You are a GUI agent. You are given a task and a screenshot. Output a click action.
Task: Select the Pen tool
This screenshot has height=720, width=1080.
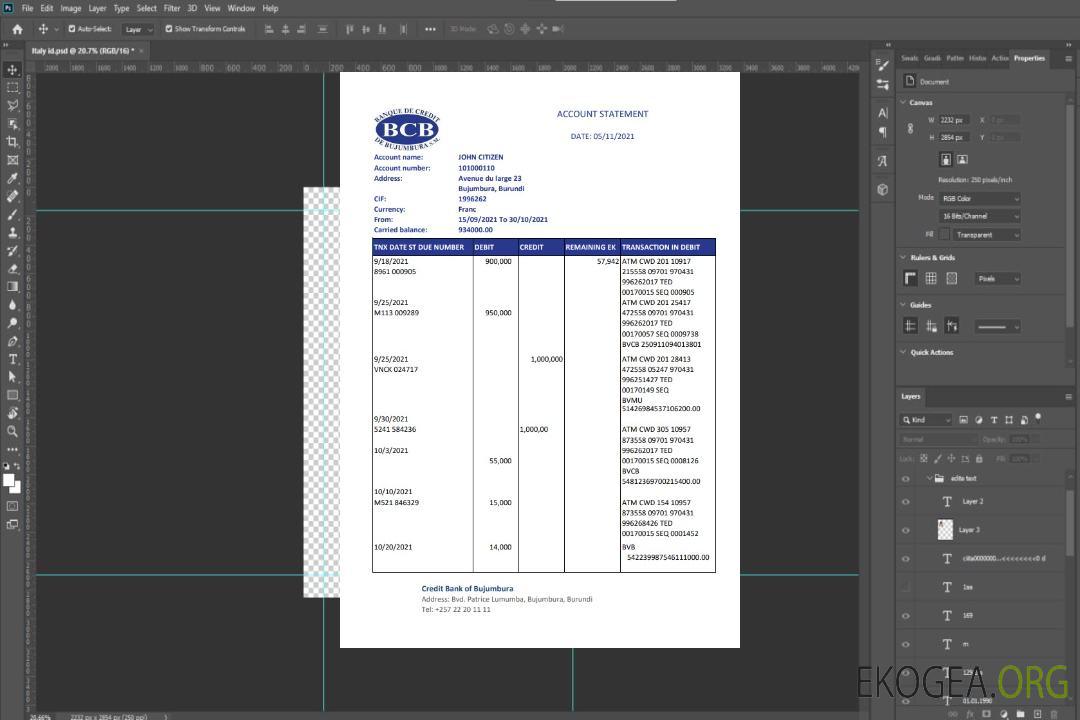[x=12, y=341]
